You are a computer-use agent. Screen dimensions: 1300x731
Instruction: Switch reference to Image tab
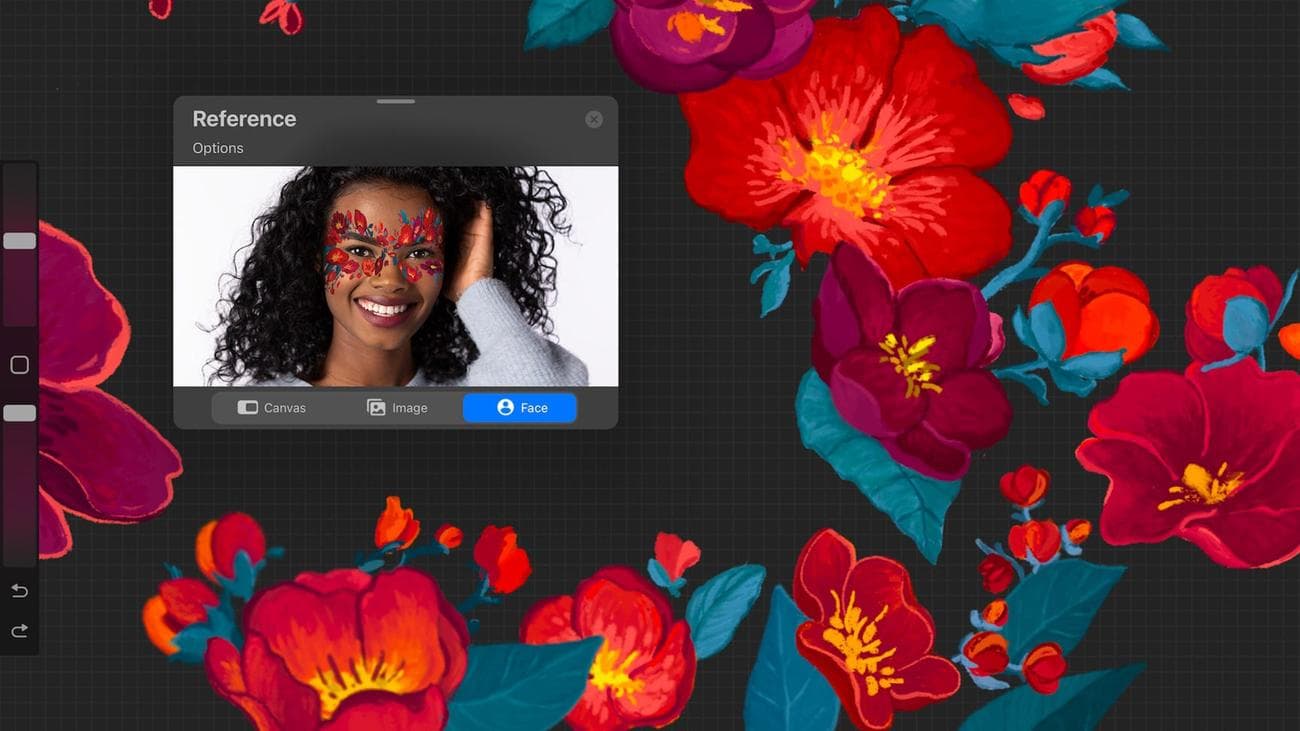(x=397, y=408)
